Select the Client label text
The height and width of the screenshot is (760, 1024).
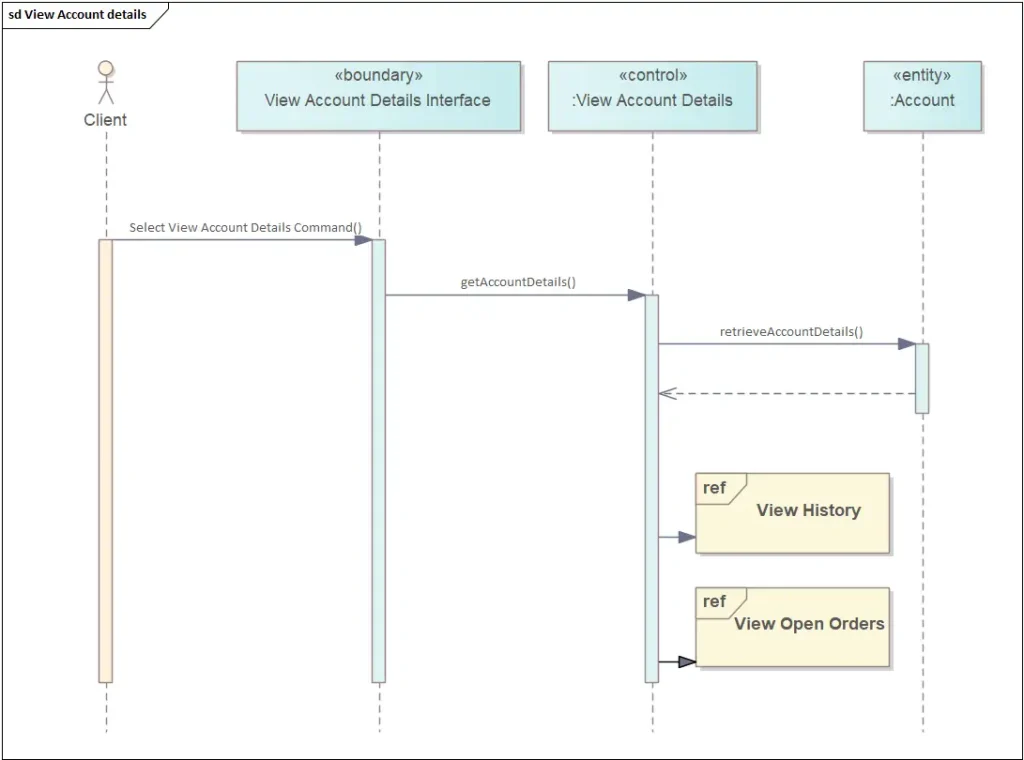(104, 119)
